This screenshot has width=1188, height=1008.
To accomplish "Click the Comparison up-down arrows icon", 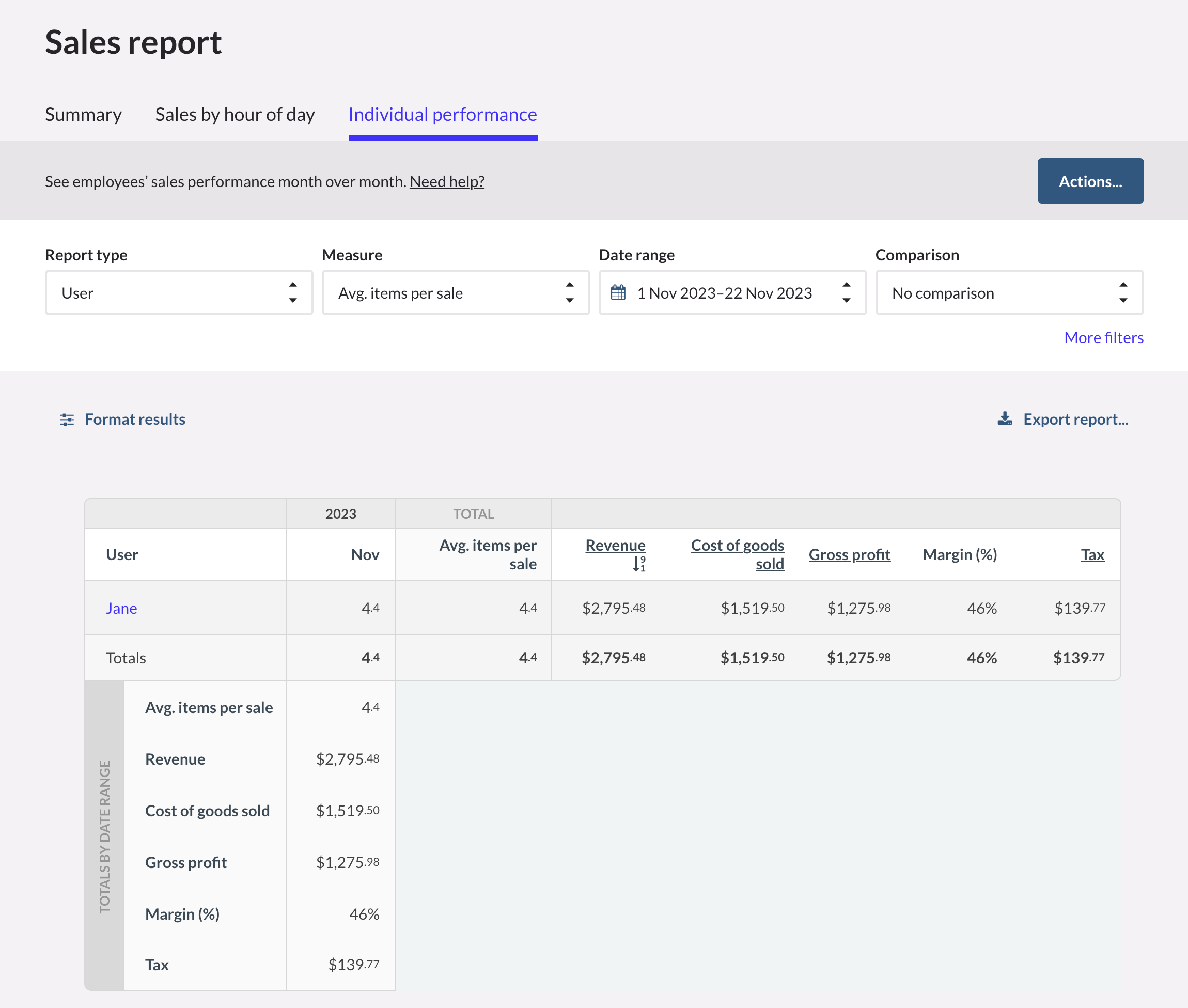I will click(x=1123, y=292).
